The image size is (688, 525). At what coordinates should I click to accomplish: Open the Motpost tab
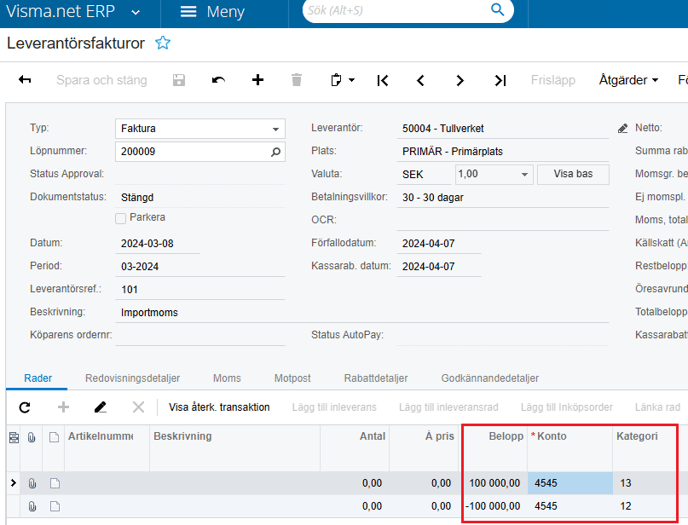tap(292, 378)
